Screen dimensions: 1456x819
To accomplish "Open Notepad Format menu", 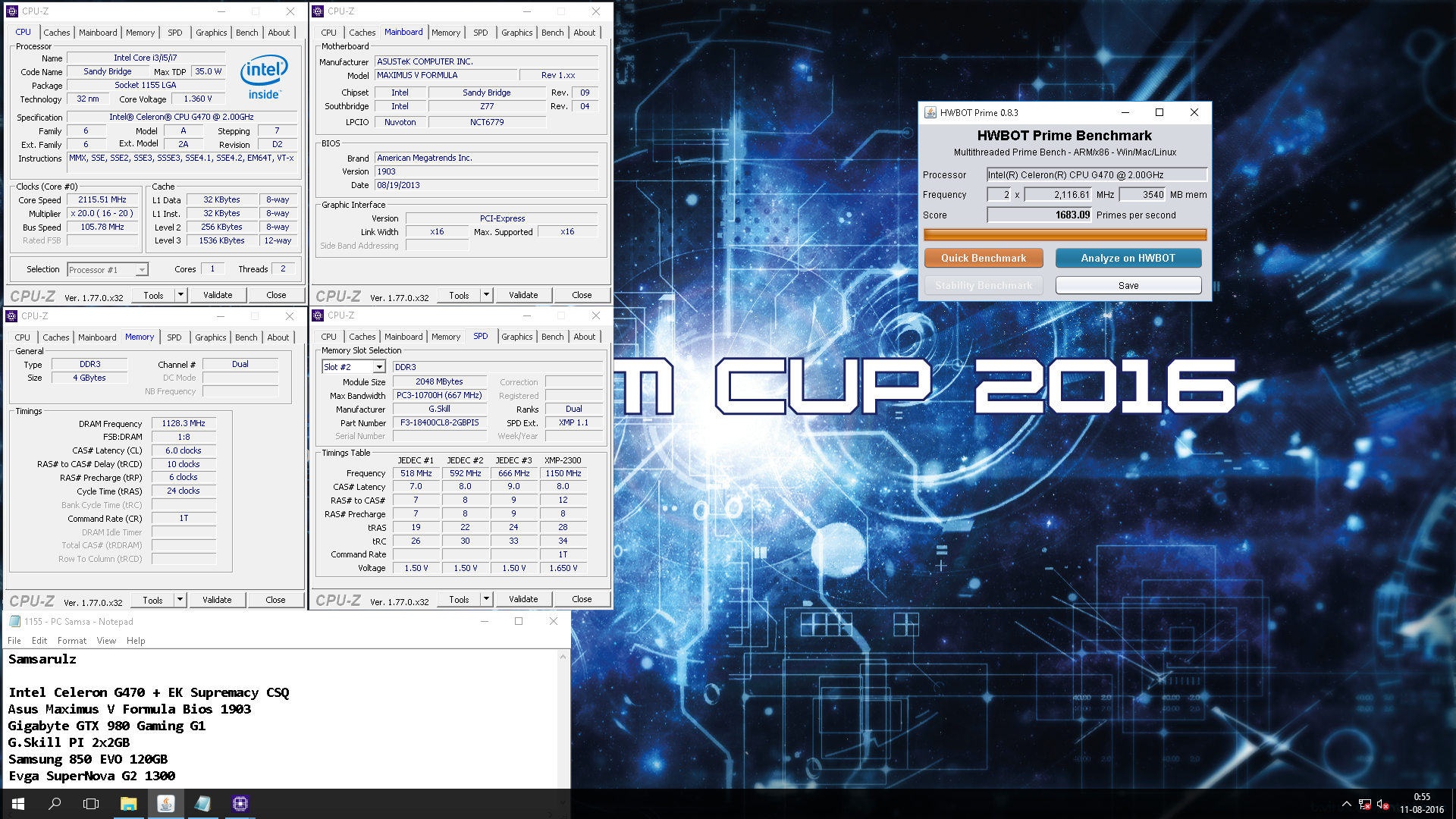I will point(72,641).
